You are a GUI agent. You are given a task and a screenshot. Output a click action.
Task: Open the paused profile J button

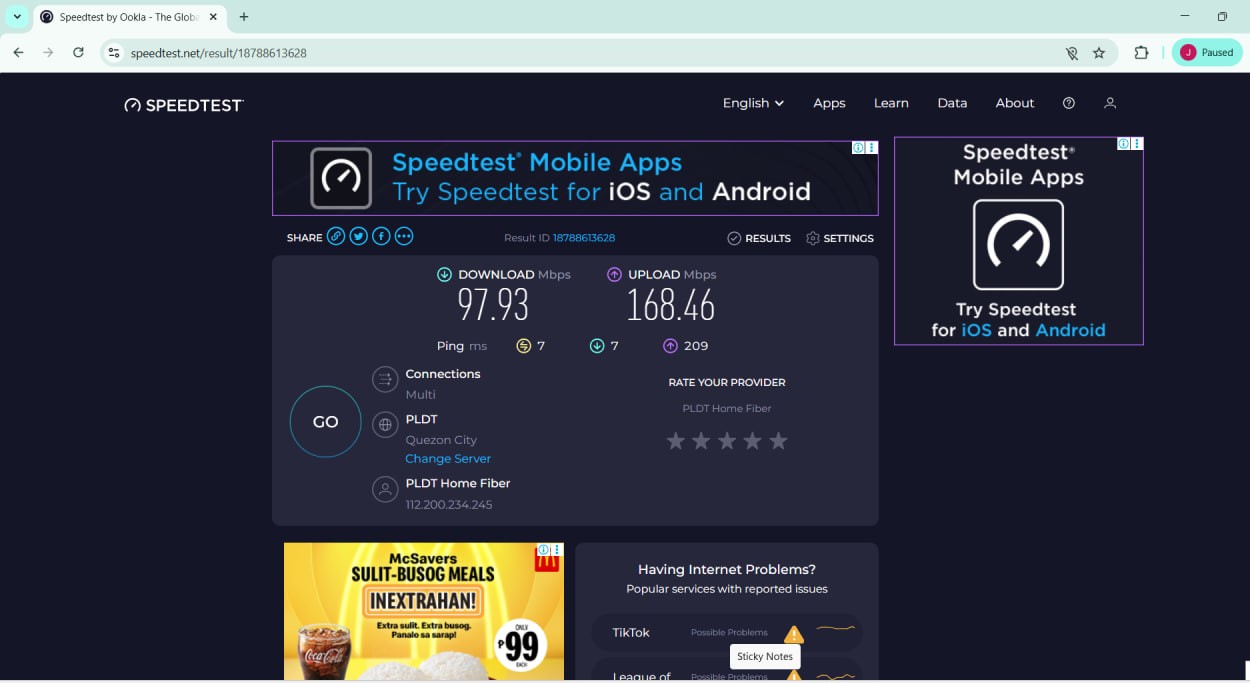coord(1207,53)
